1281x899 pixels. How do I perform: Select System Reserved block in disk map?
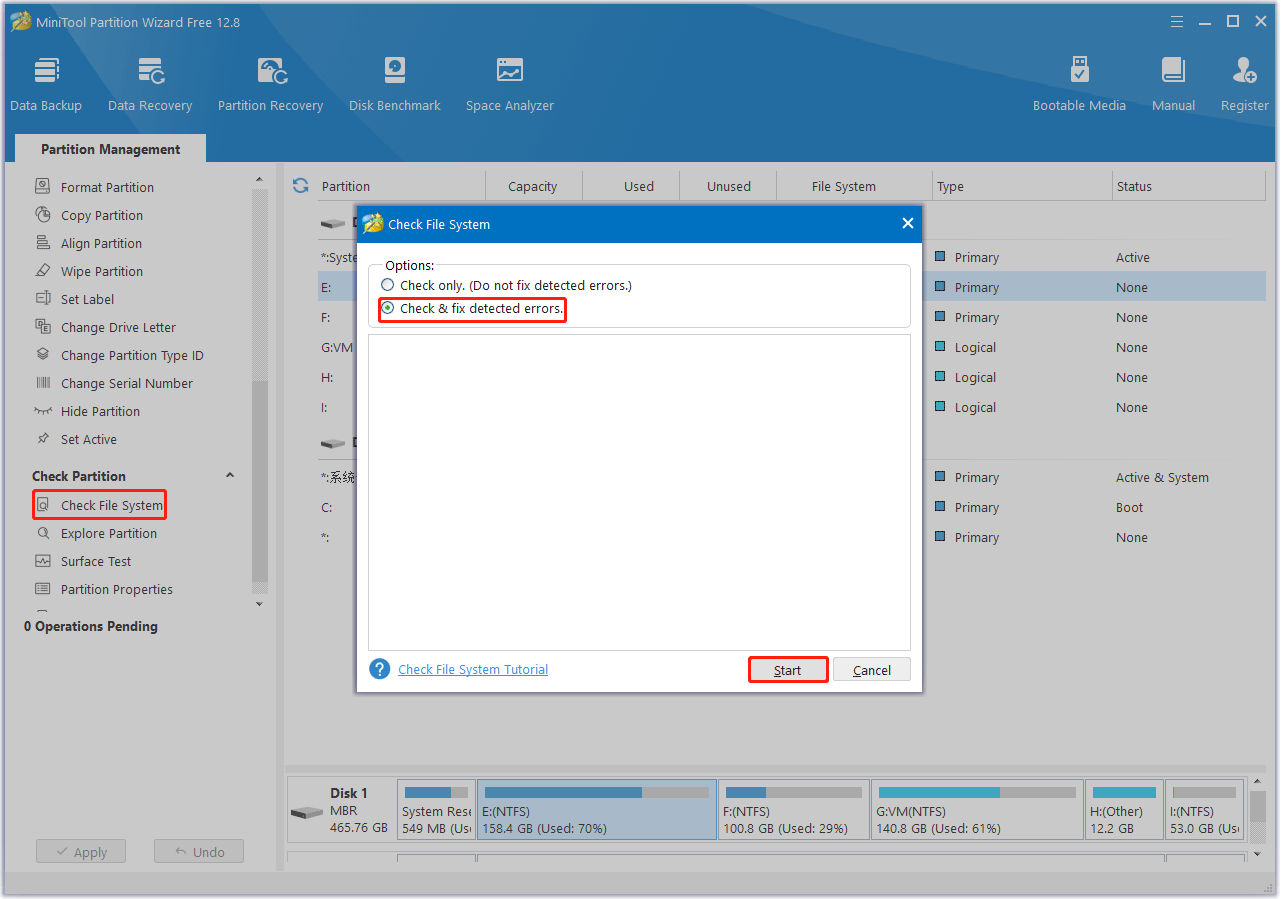pos(436,809)
